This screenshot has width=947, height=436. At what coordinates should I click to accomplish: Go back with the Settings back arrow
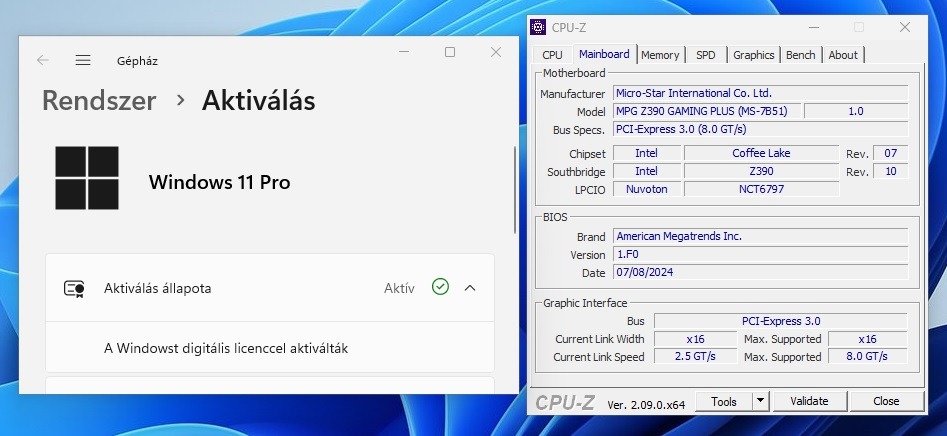click(42, 60)
